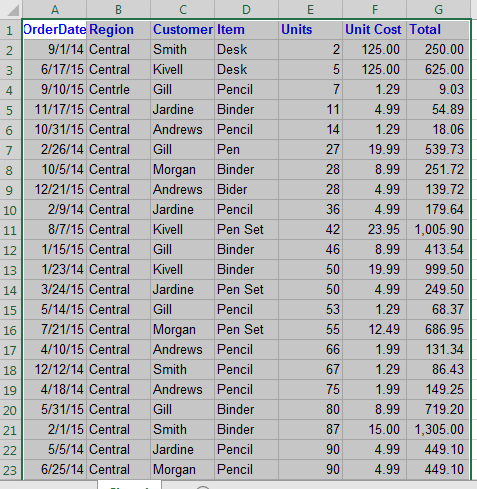Click the Units header cell
This screenshot has height=489, width=477.
coord(310,30)
